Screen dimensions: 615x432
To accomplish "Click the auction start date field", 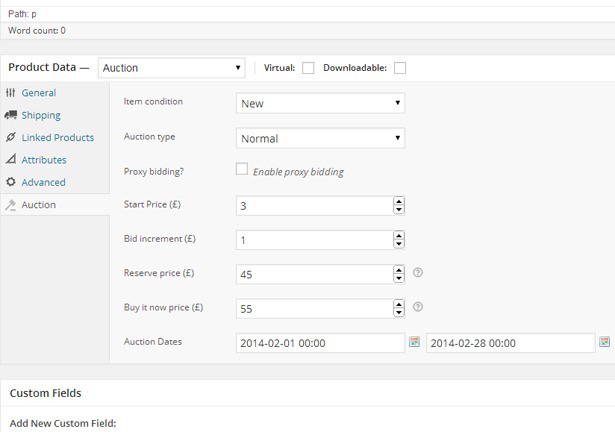I will pyautogui.click(x=320, y=343).
